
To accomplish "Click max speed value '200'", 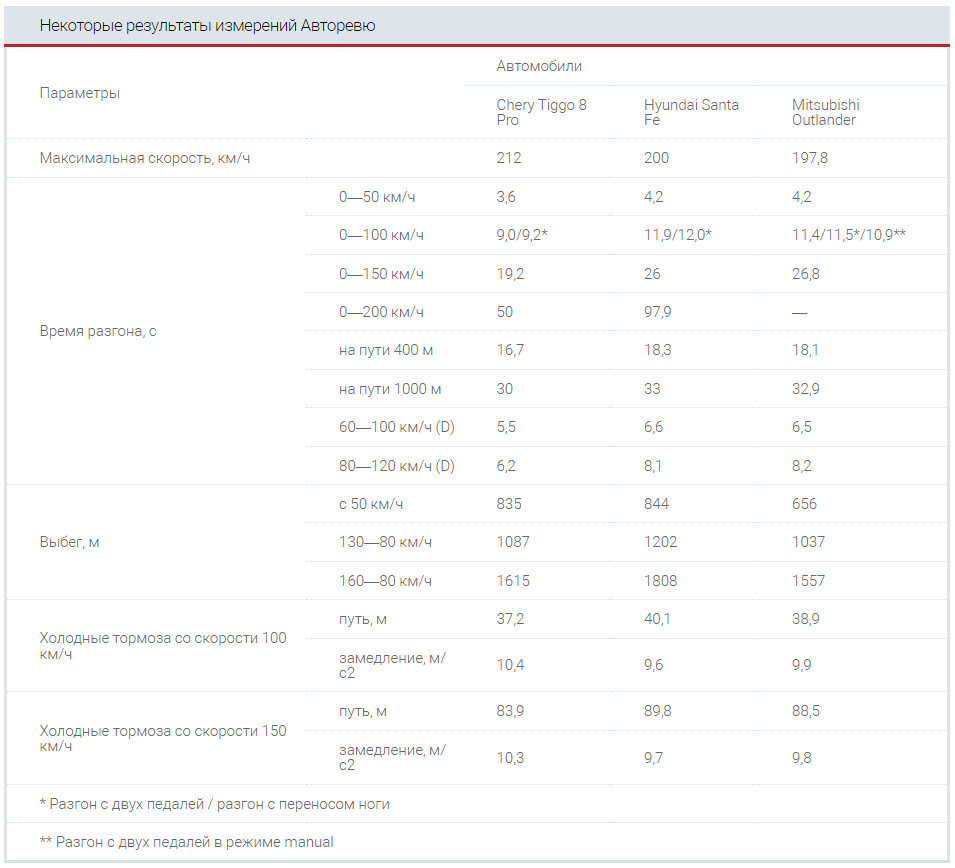I will [x=657, y=158].
